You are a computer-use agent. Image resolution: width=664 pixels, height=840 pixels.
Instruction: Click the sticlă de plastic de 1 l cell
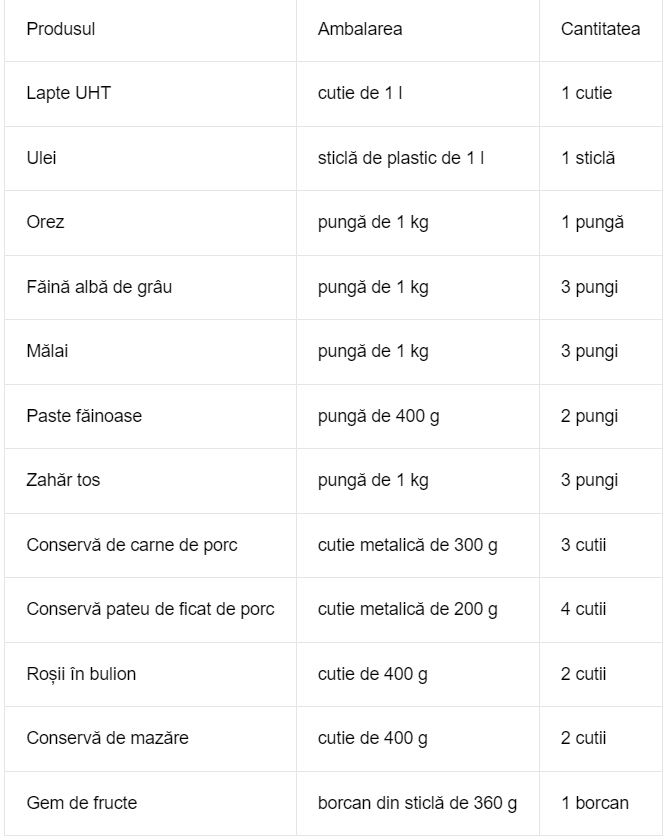418,159
